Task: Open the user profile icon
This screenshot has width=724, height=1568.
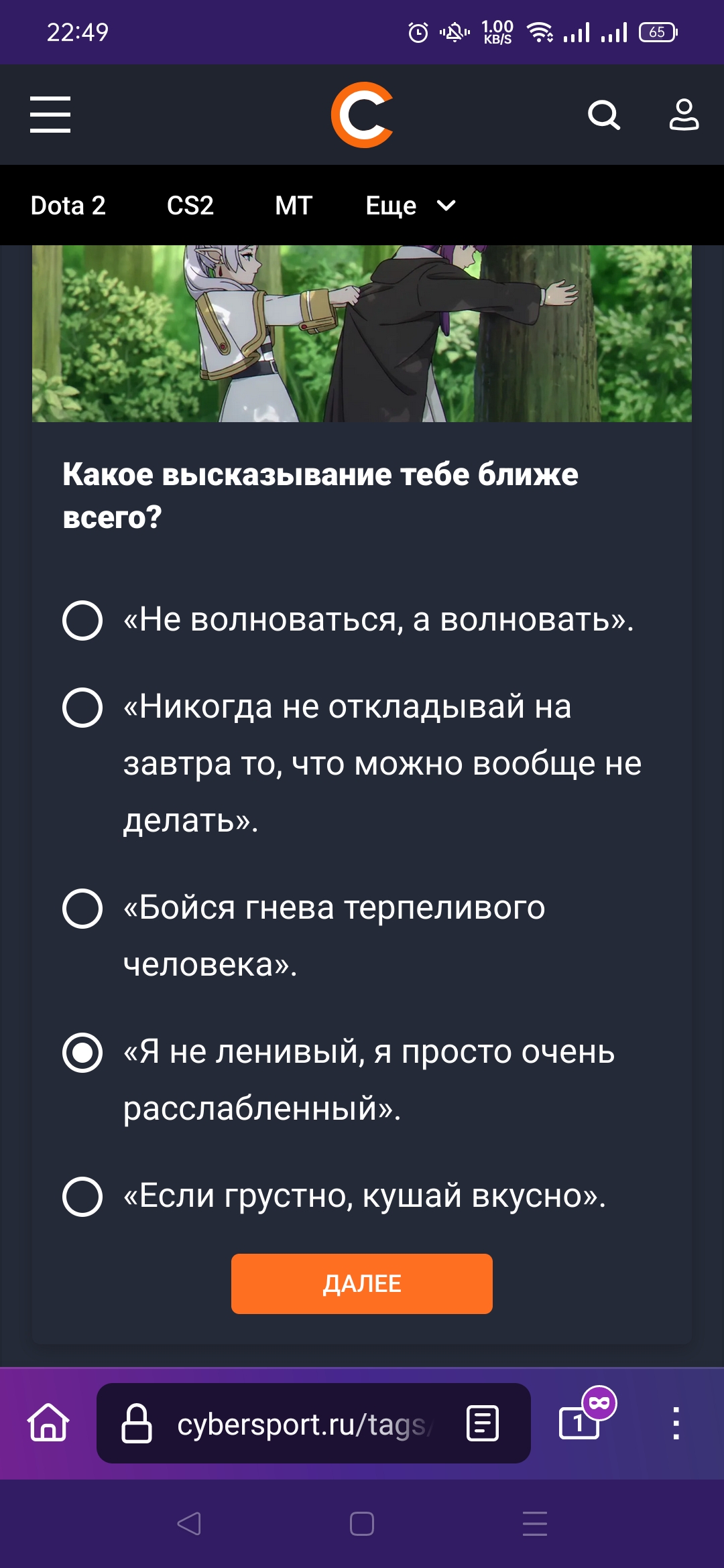Action: coord(684,115)
